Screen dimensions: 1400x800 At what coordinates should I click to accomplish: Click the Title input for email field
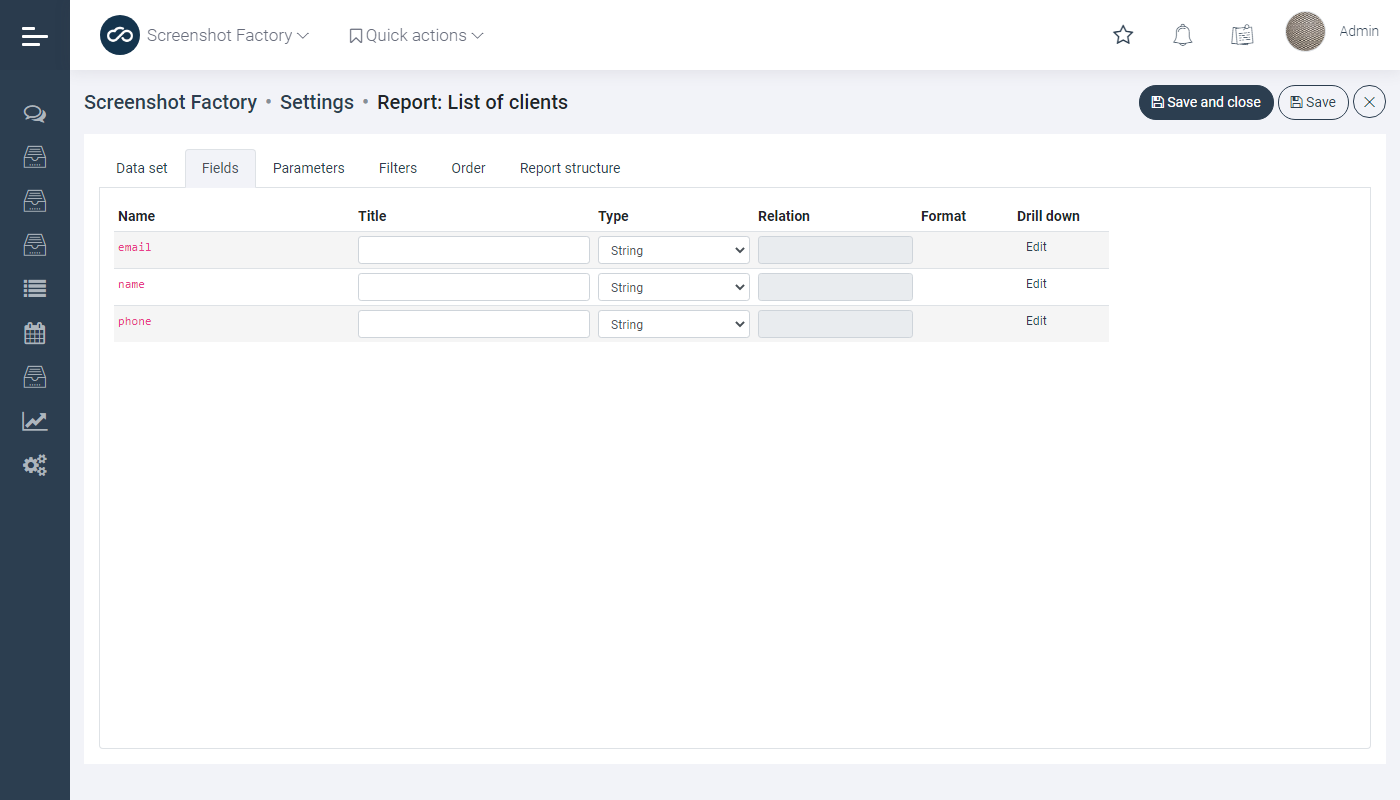[x=473, y=250]
